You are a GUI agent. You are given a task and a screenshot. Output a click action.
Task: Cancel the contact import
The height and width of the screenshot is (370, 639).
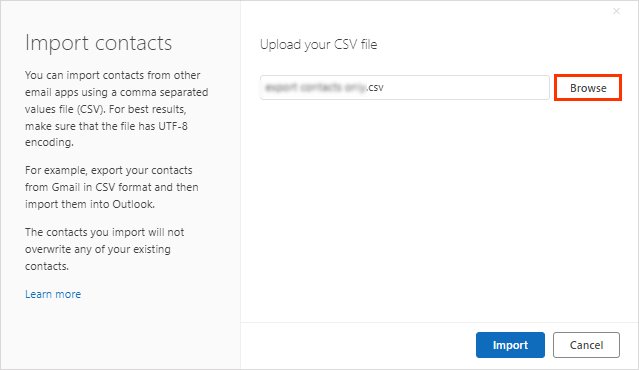[586, 345]
